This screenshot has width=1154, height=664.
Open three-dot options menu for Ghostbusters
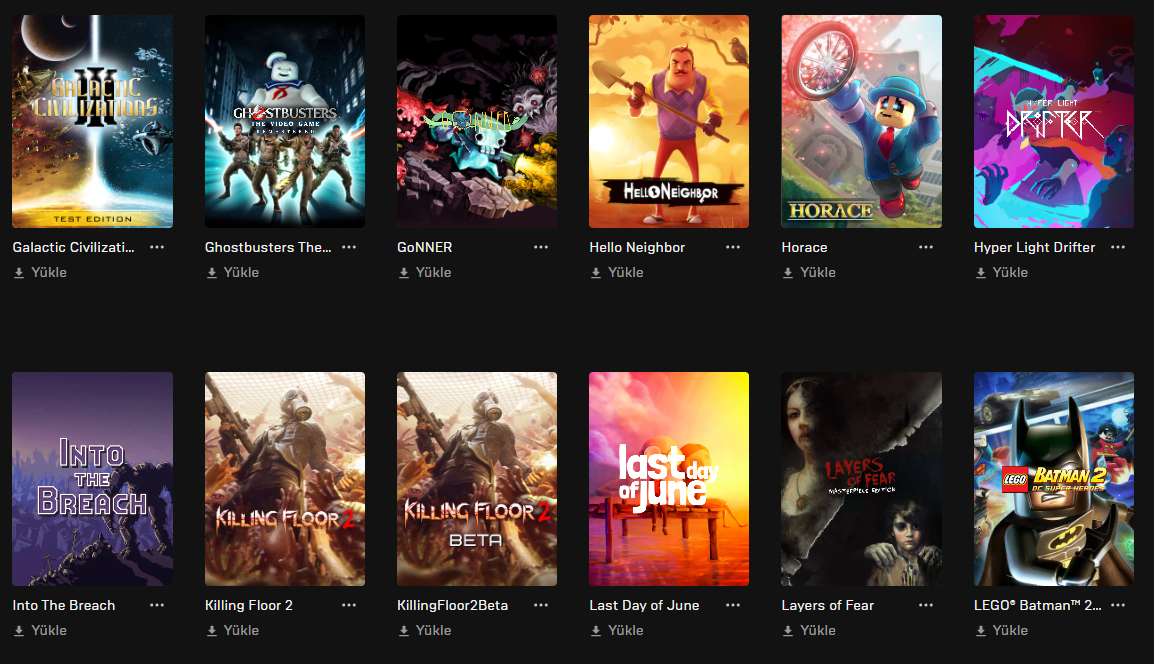tap(349, 247)
